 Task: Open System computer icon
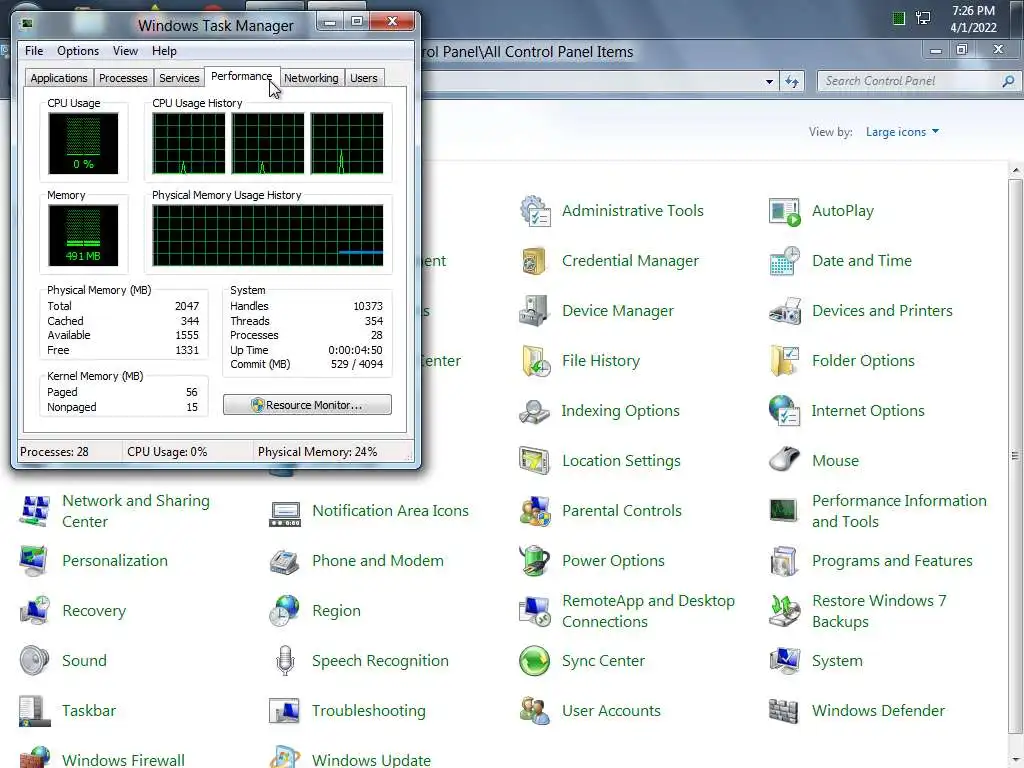[784, 660]
